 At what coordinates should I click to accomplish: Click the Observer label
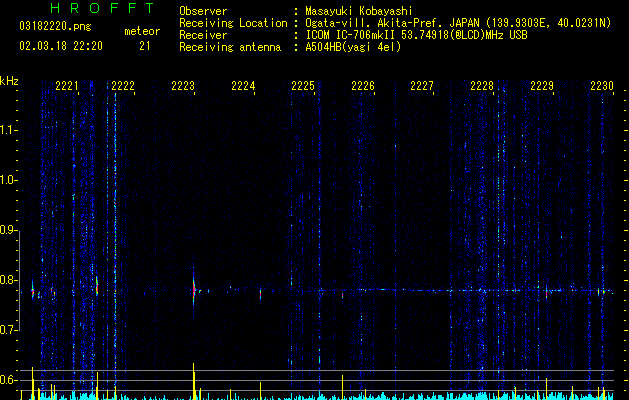click(x=203, y=11)
